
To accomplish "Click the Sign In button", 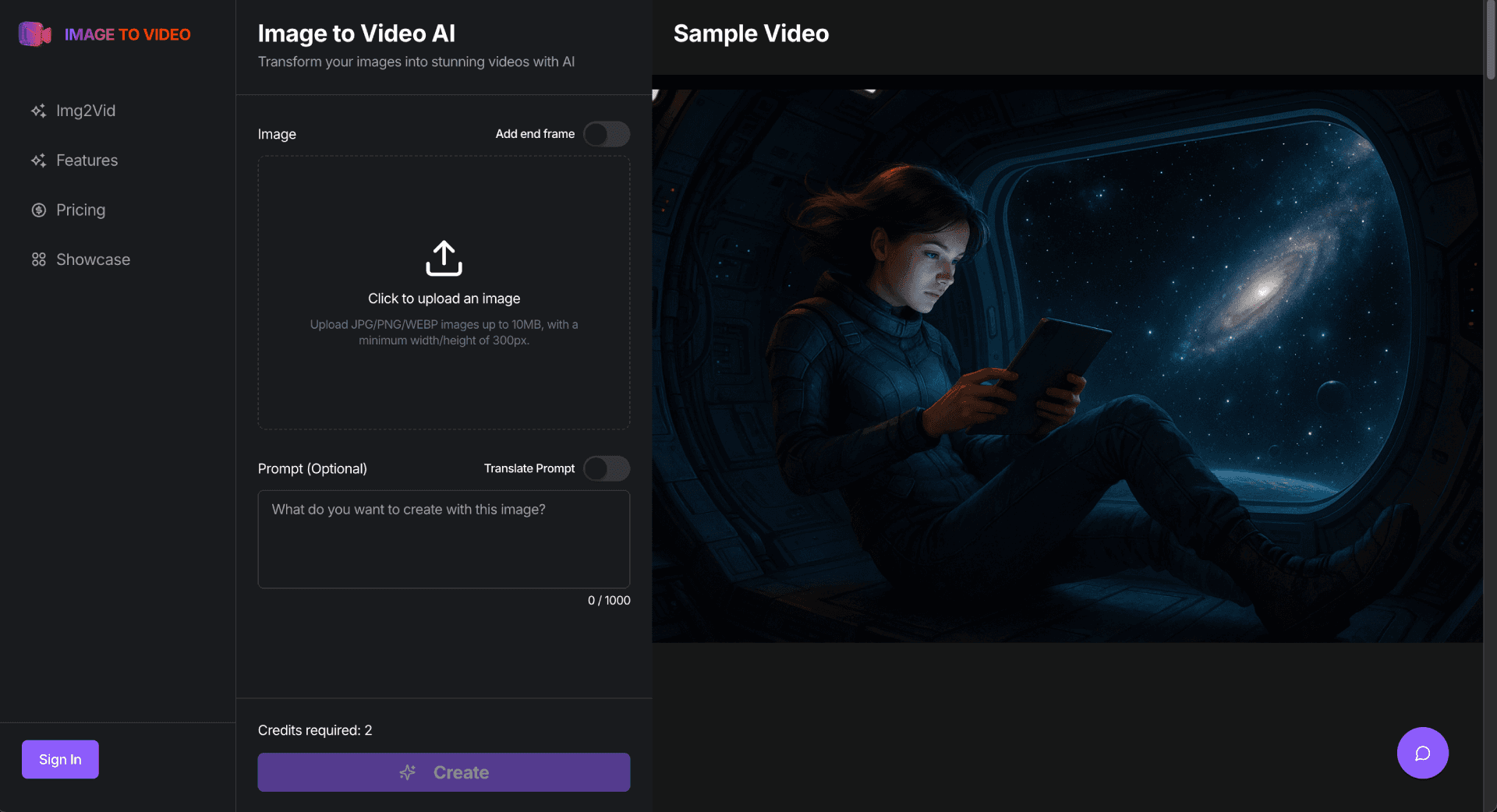I will point(60,759).
